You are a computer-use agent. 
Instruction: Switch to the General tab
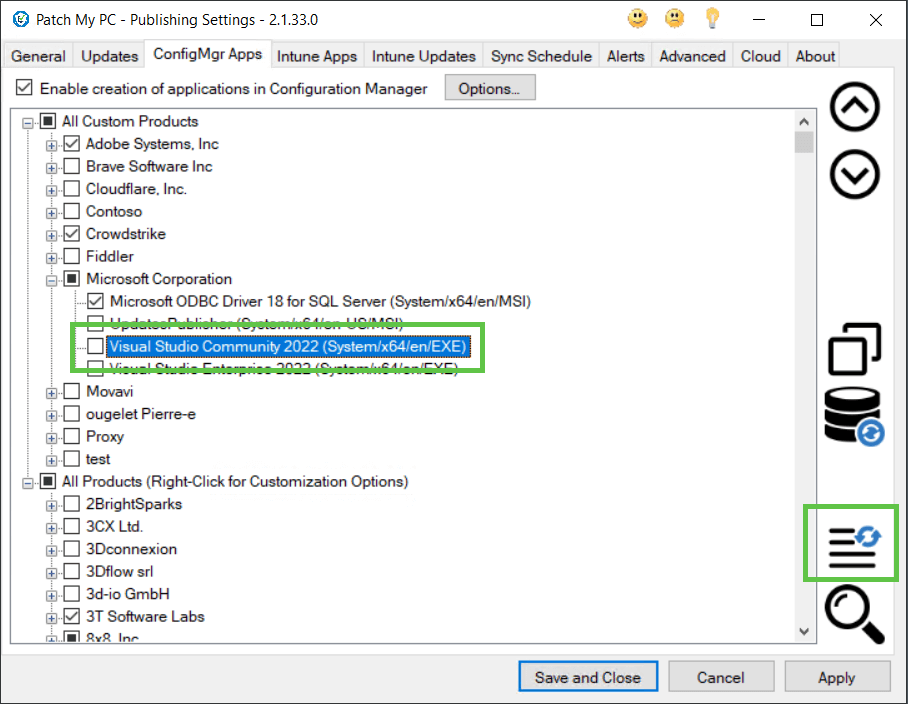click(38, 56)
